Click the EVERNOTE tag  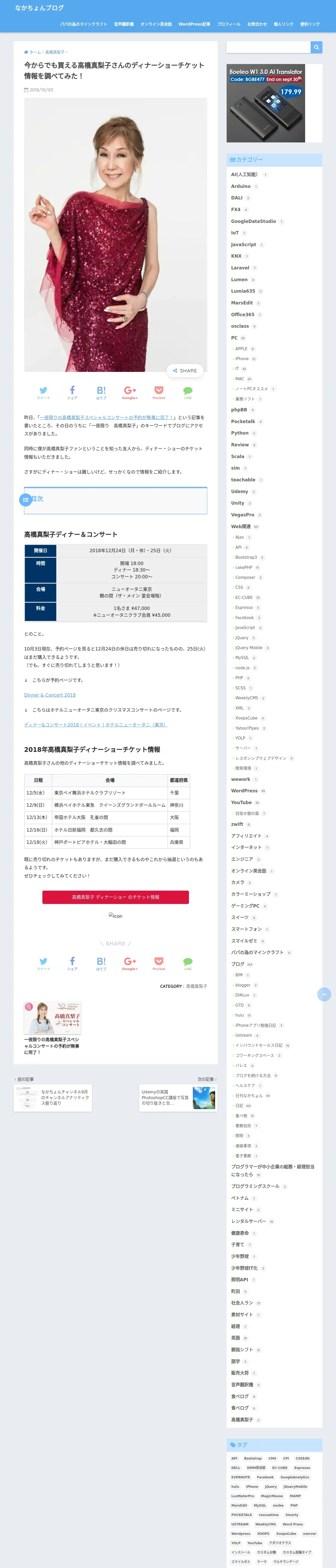click(x=240, y=1477)
